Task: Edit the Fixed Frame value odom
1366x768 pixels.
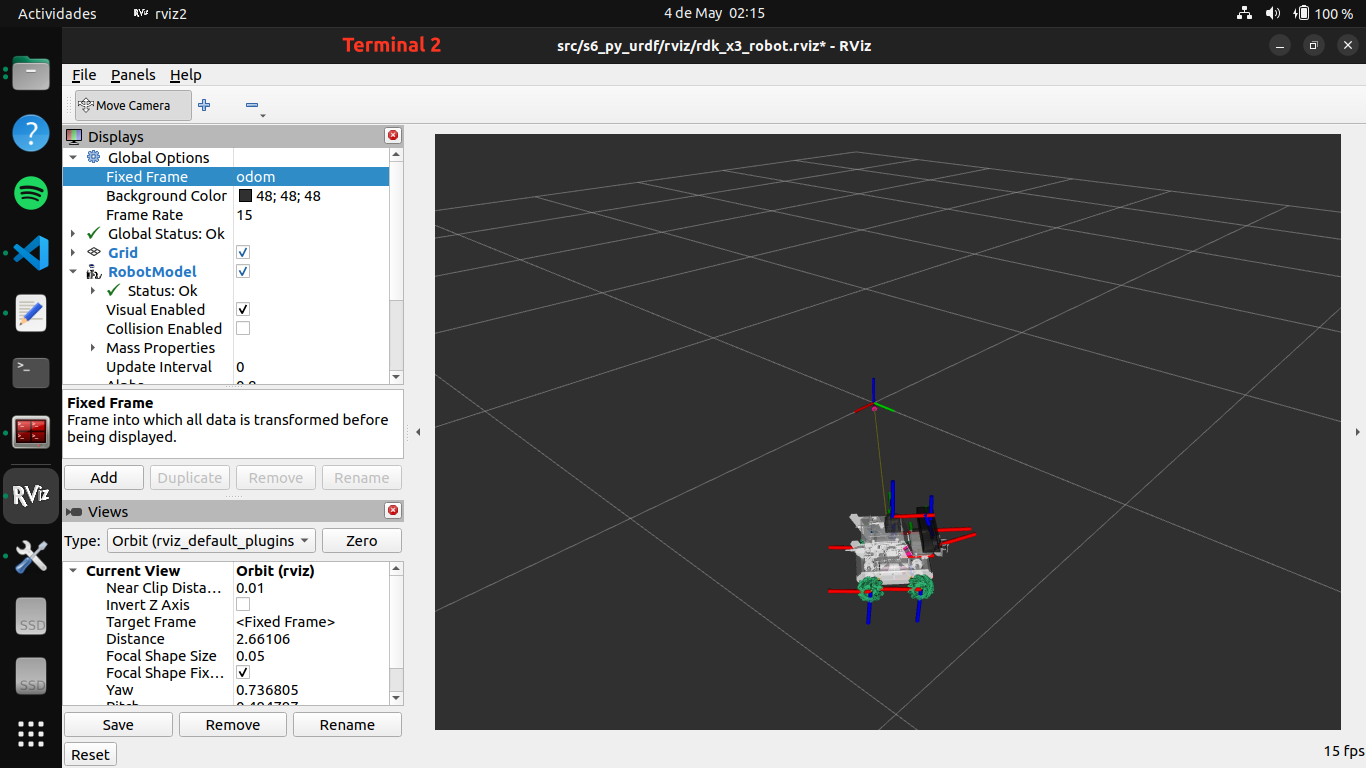Action: (x=311, y=176)
